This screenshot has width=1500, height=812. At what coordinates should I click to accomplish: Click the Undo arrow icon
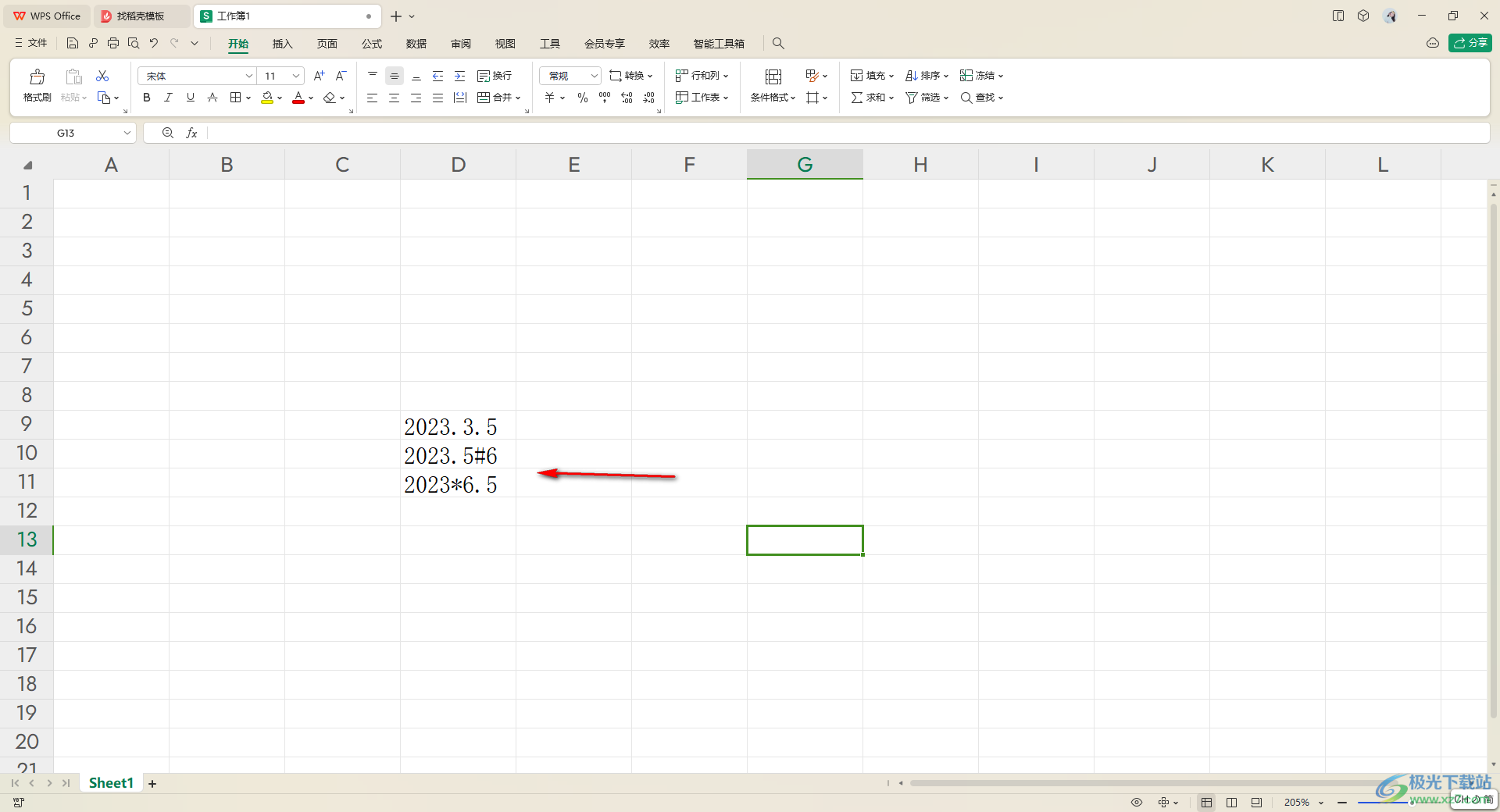(x=154, y=44)
